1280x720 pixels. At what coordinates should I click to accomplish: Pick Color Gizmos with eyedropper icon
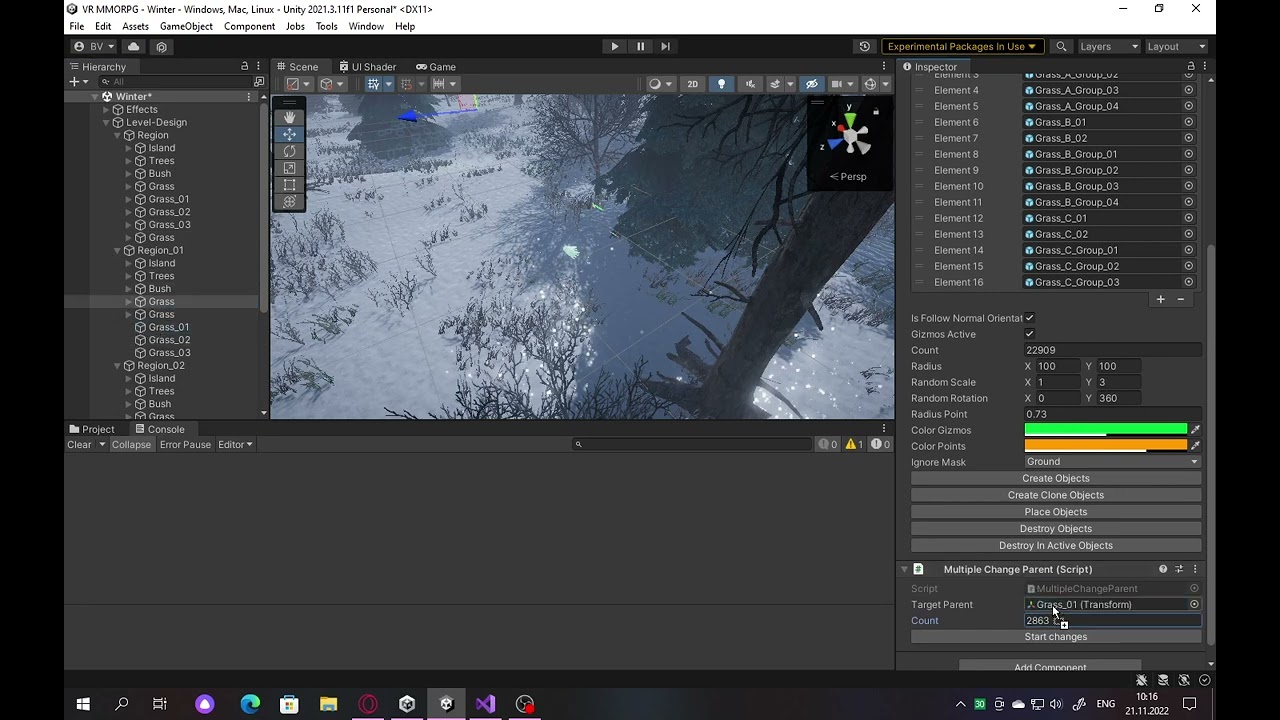(1195, 430)
